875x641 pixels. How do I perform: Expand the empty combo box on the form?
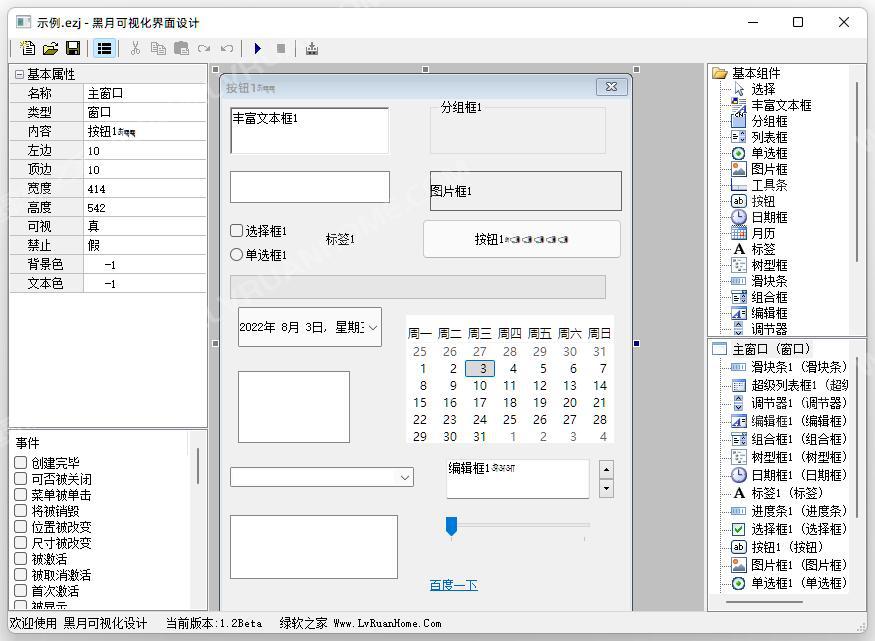click(x=405, y=478)
